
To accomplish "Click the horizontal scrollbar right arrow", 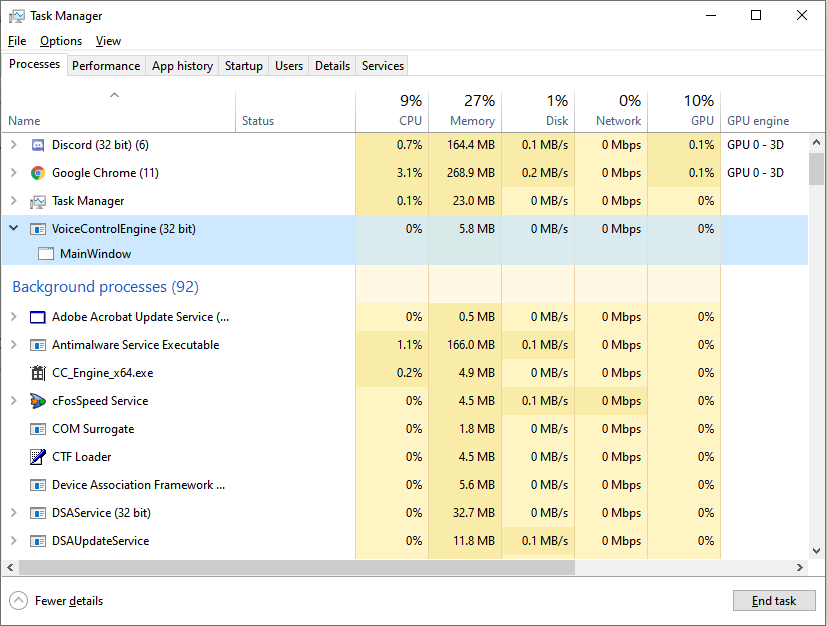I will pyautogui.click(x=800, y=567).
